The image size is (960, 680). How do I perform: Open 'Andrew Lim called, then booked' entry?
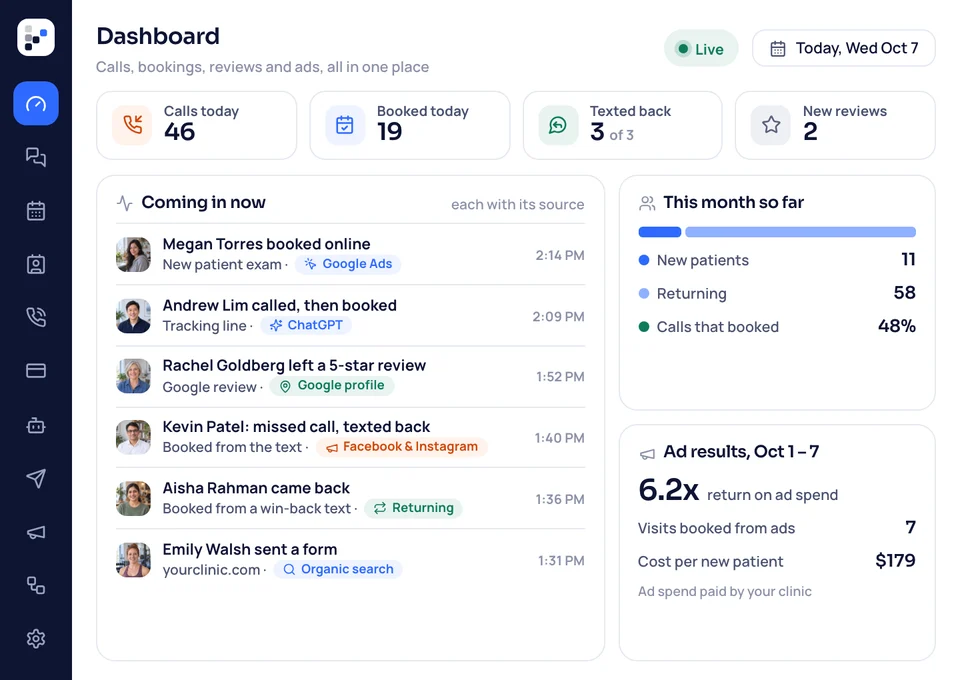coord(350,316)
